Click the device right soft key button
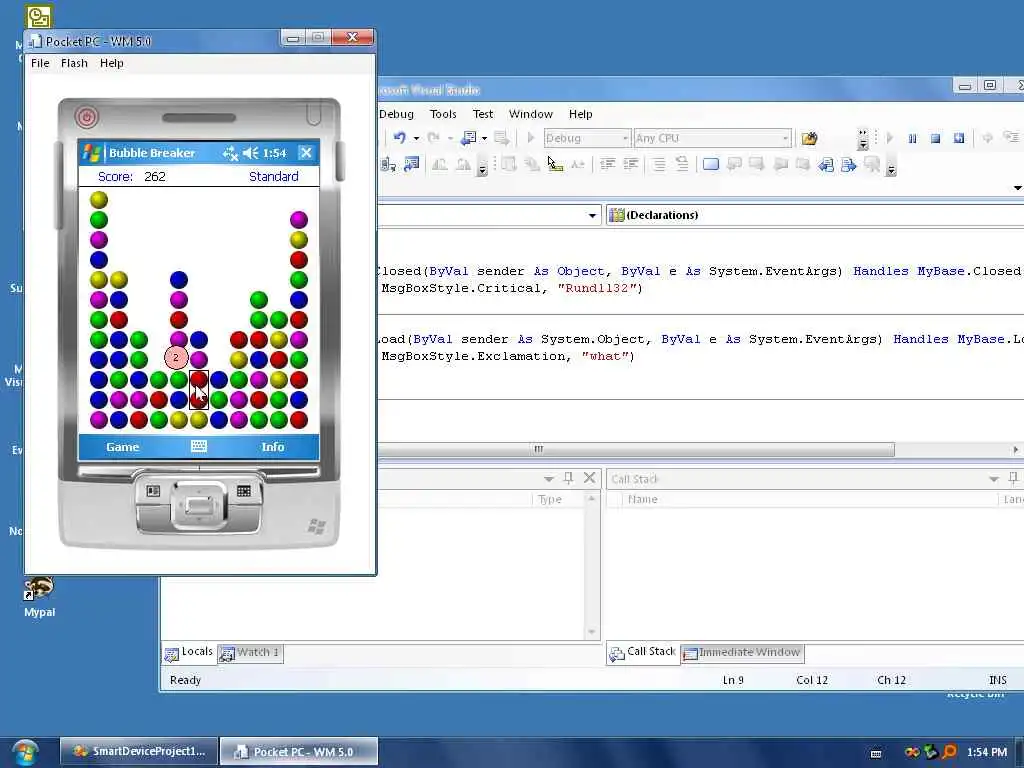 click(244, 491)
